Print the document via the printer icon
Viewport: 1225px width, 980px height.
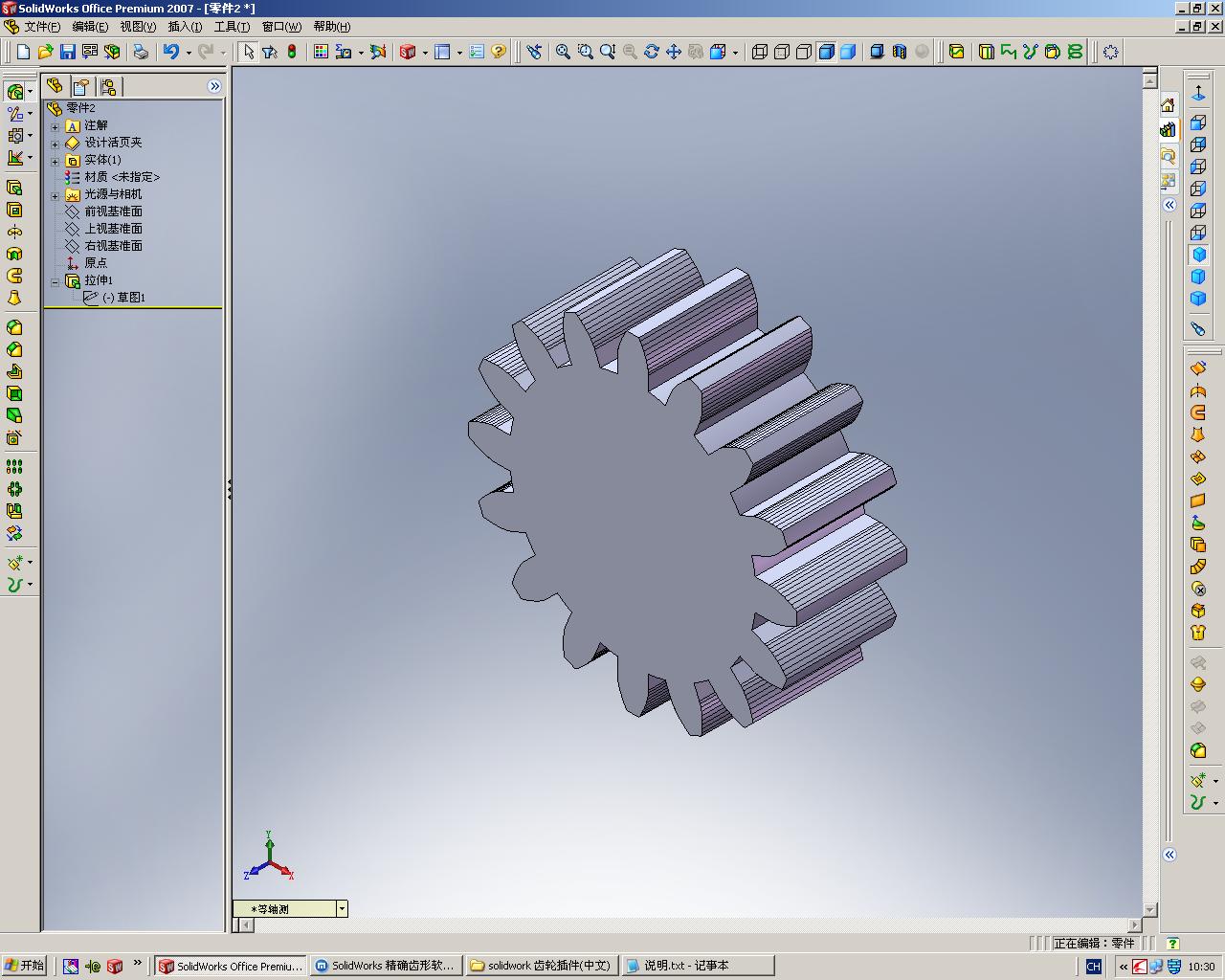pyautogui.click(x=141, y=52)
